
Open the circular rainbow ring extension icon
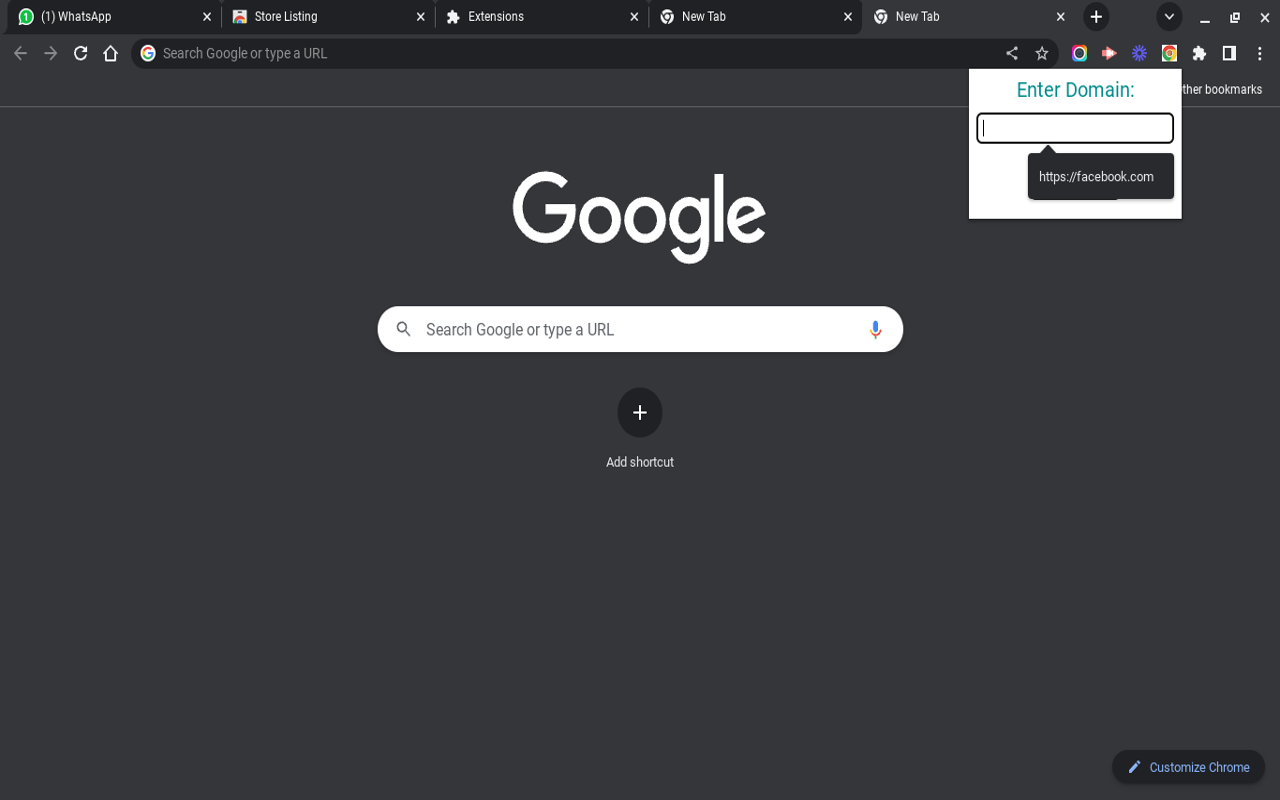pyautogui.click(x=1079, y=53)
